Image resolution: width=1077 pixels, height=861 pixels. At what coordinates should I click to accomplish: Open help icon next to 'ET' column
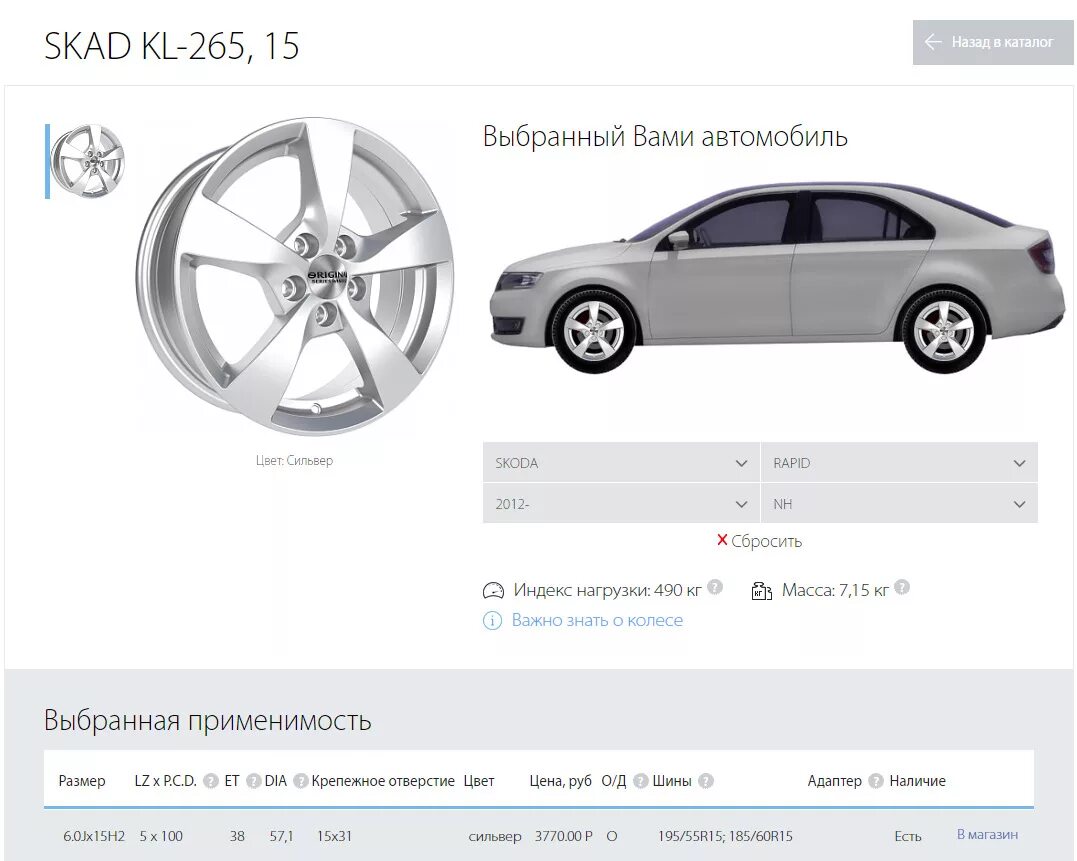pos(253,781)
